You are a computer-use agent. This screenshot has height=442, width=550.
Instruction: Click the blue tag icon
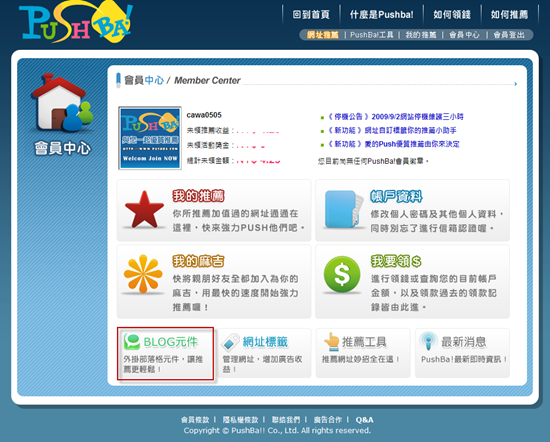230,342
